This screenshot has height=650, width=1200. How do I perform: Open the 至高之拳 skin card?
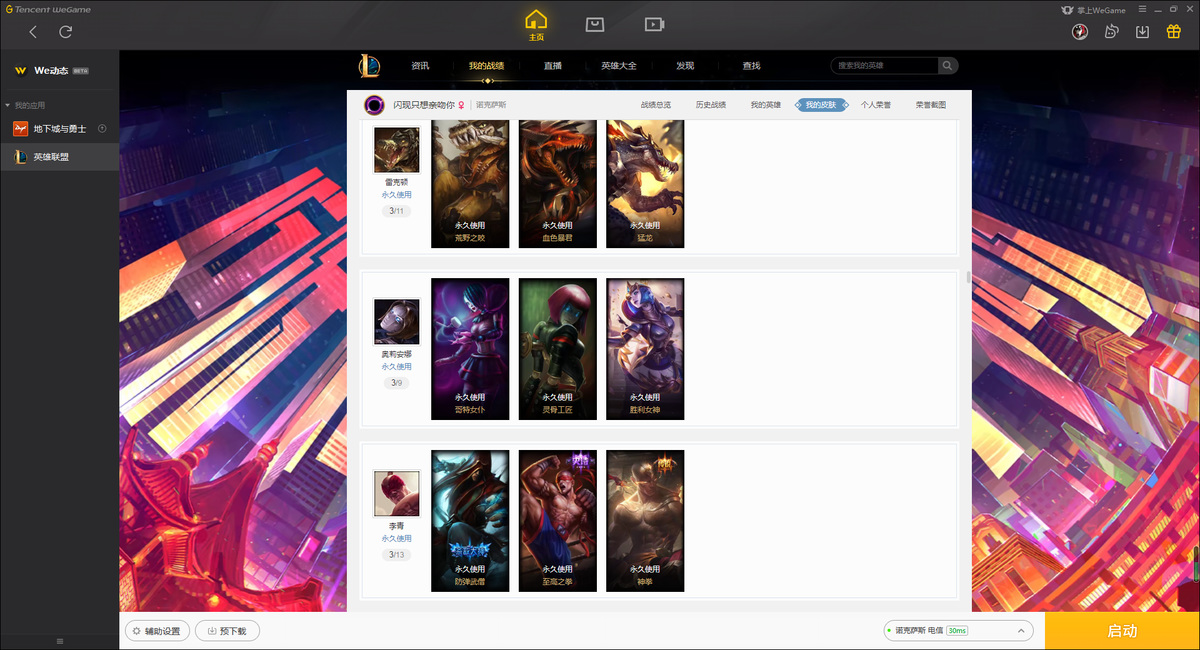click(558, 521)
